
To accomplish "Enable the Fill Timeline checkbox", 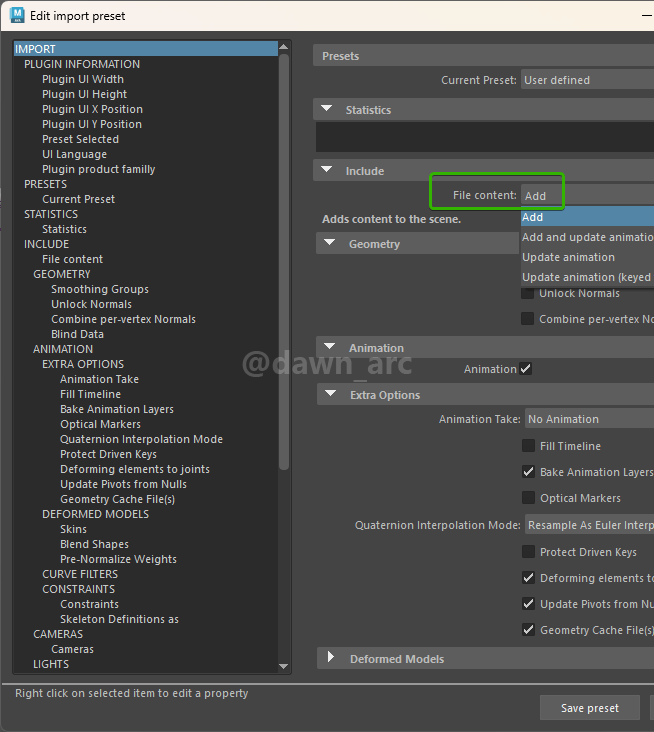I will (x=528, y=446).
